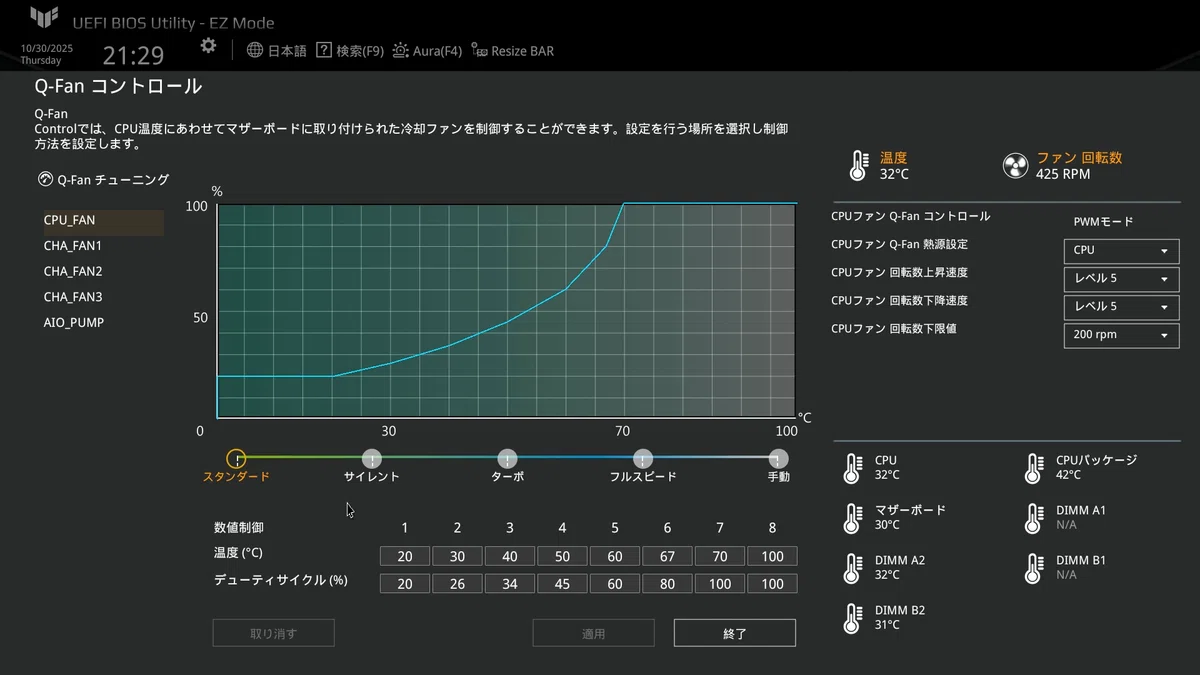Select CPU_FAN in the fan list
Viewport: 1200px width, 675px height.
(x=103, y=220)
